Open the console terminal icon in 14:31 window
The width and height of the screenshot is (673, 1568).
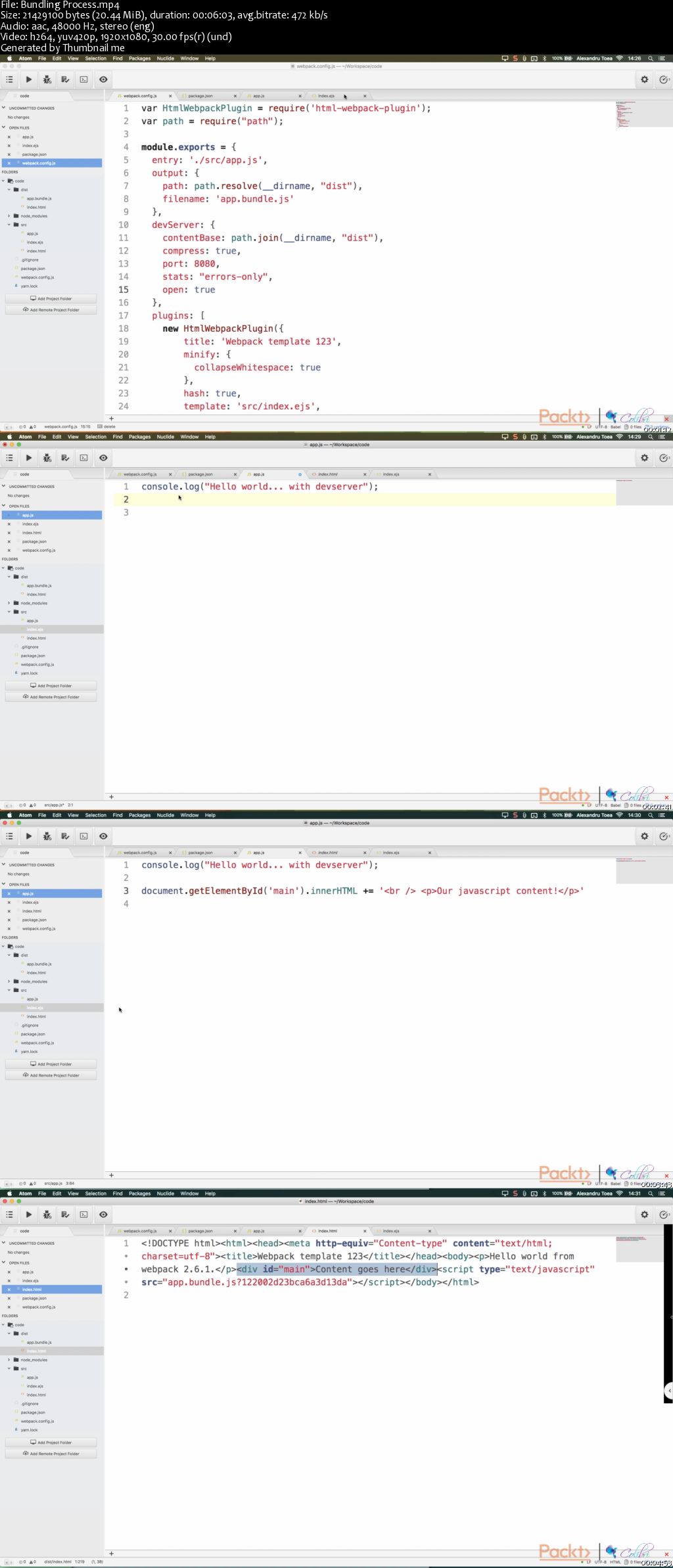[x=83, y=1215]
